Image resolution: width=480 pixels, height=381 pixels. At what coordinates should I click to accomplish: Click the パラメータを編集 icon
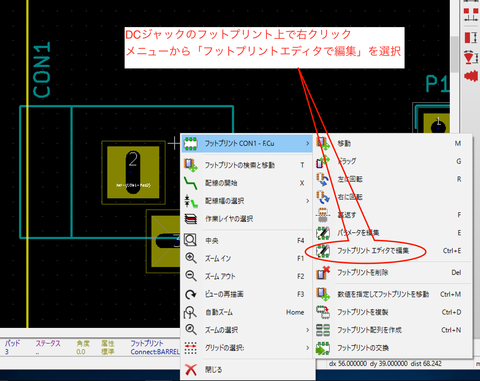click(x=323, y=233)
